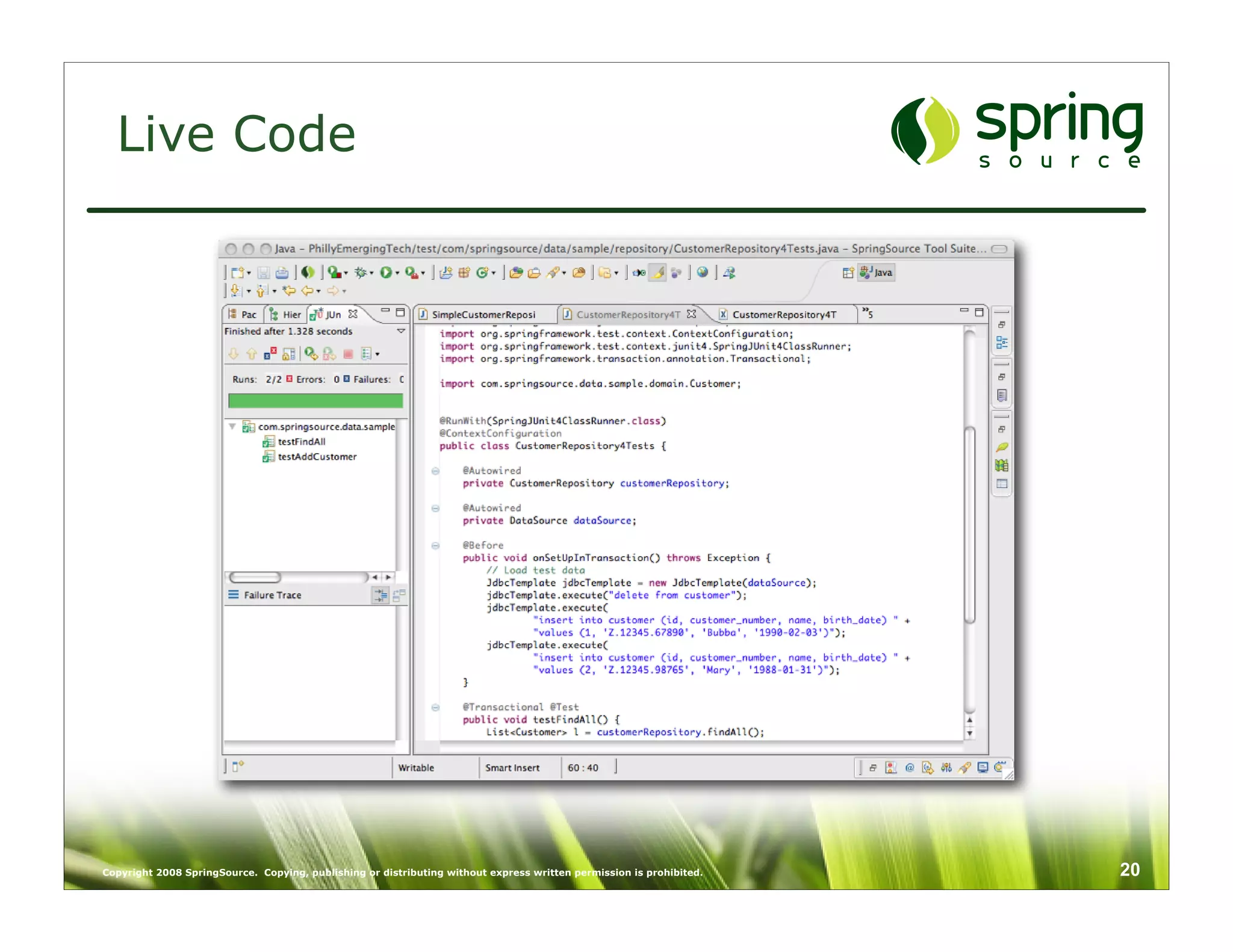Click the Forward navigation arrow

click(x=333, y=291)
